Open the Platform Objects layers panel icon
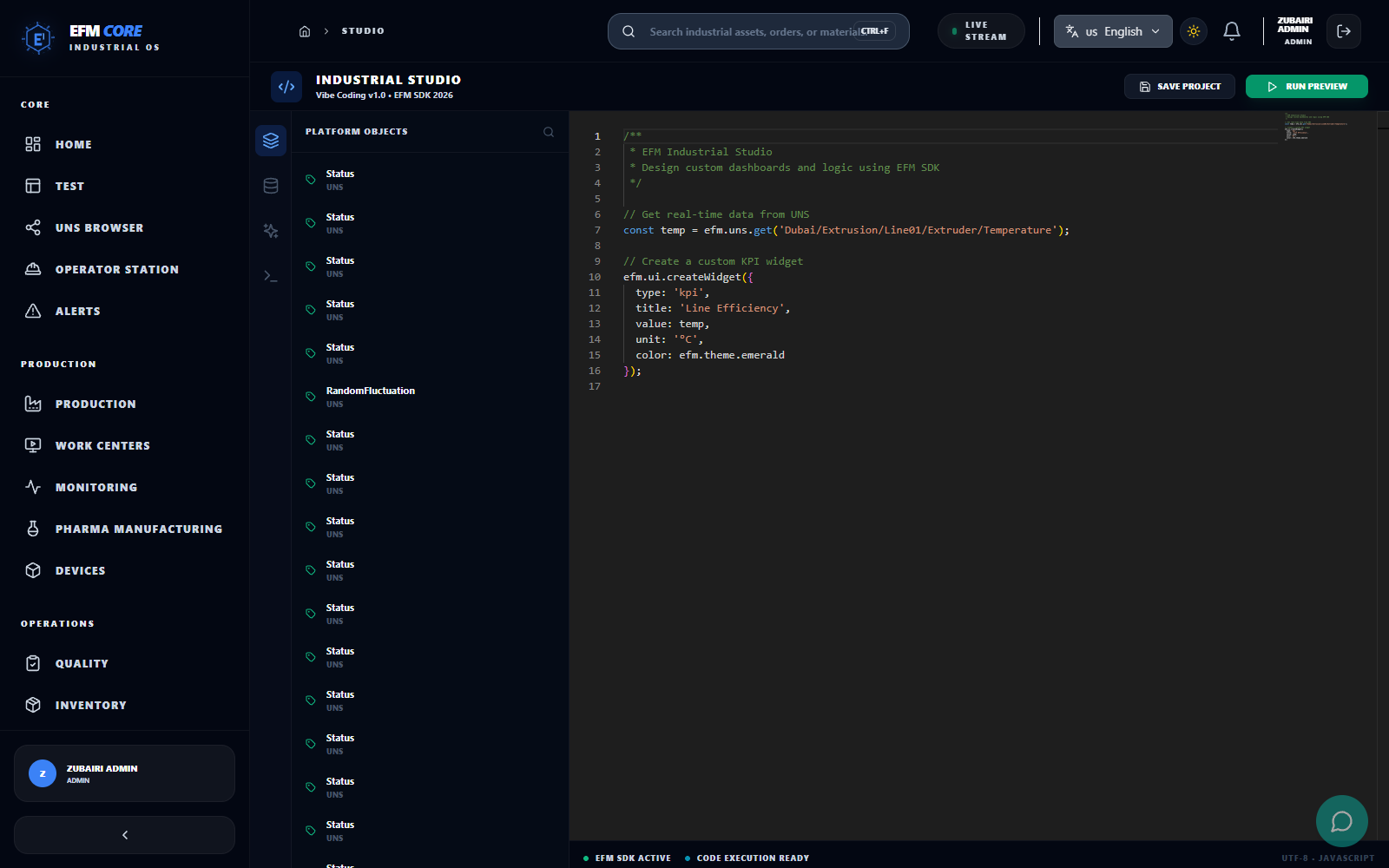This screenshot has height=868, width=1389. [x=271, y=140]
